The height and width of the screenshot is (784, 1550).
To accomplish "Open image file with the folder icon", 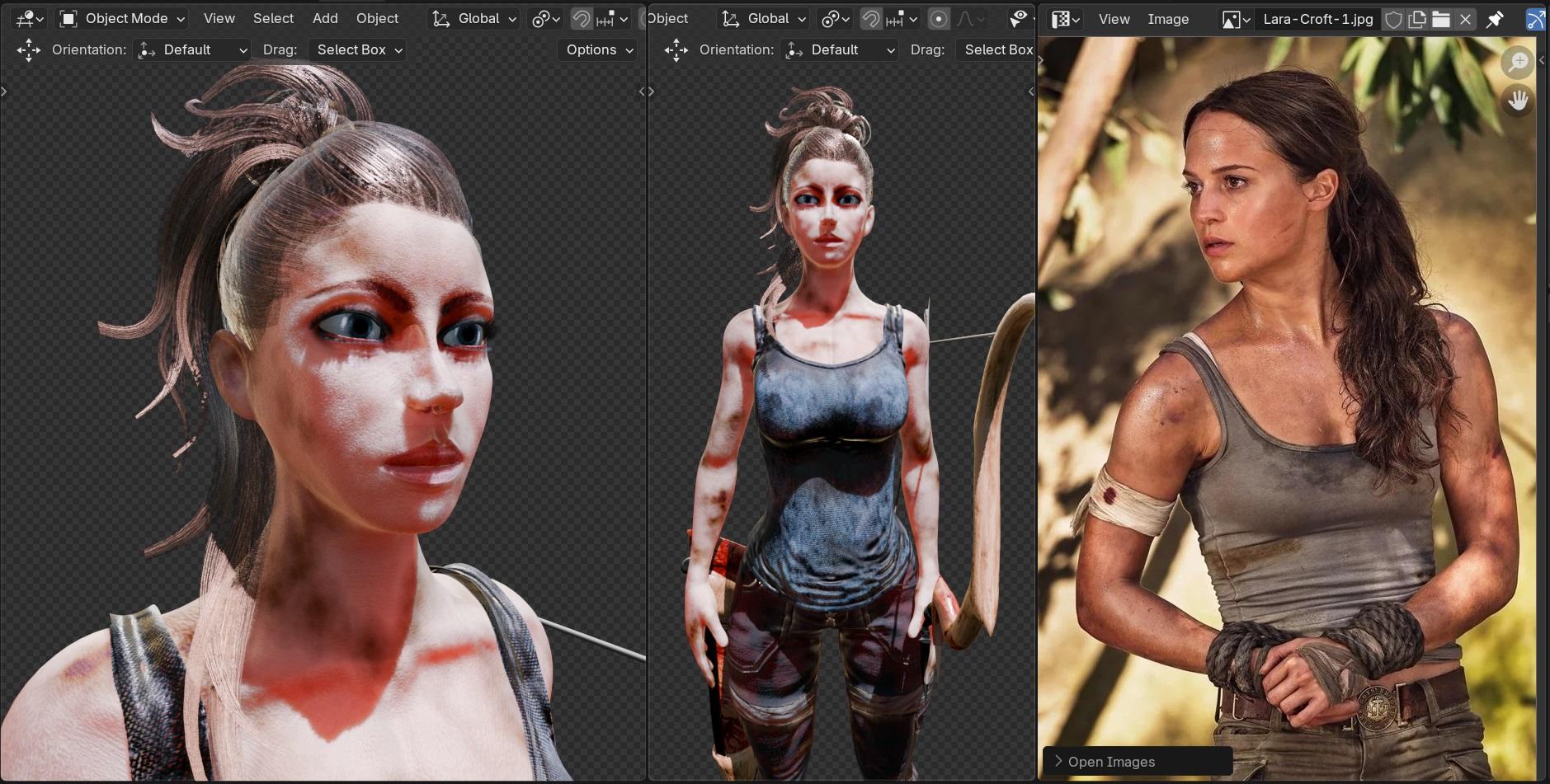I will pyautogui.click(x=1441, y=19).
